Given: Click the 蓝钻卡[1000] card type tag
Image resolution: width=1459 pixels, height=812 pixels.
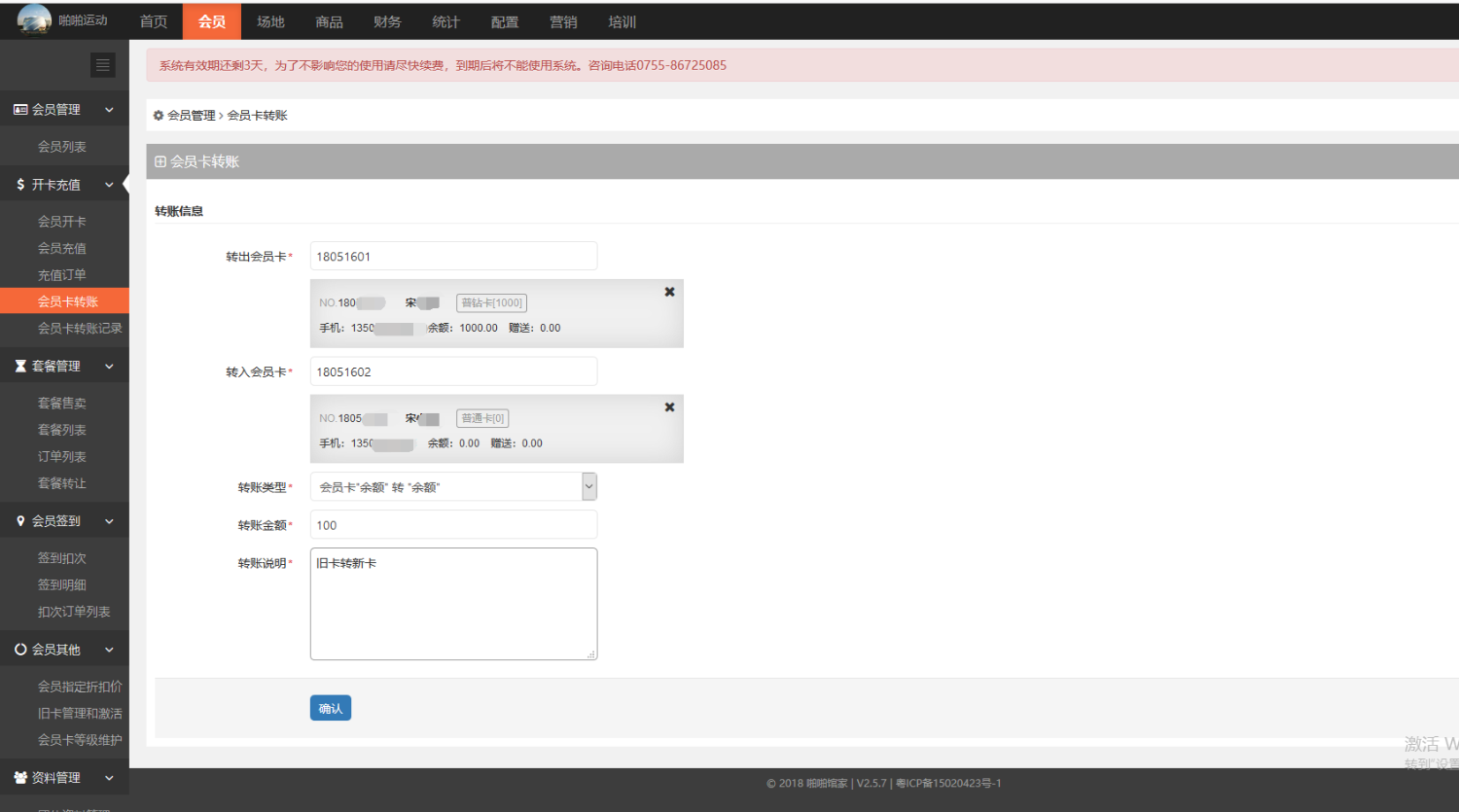Looking at the screenshot, I should [x=492, y=303].
